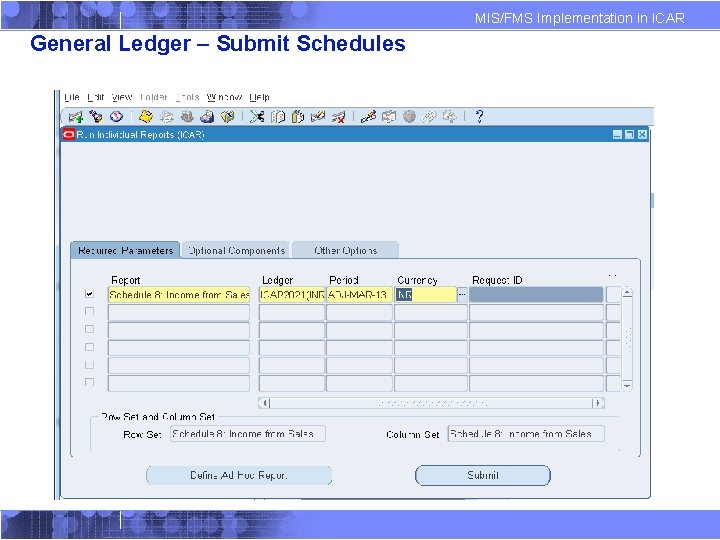Open the Folder menu

pos(154,97)
